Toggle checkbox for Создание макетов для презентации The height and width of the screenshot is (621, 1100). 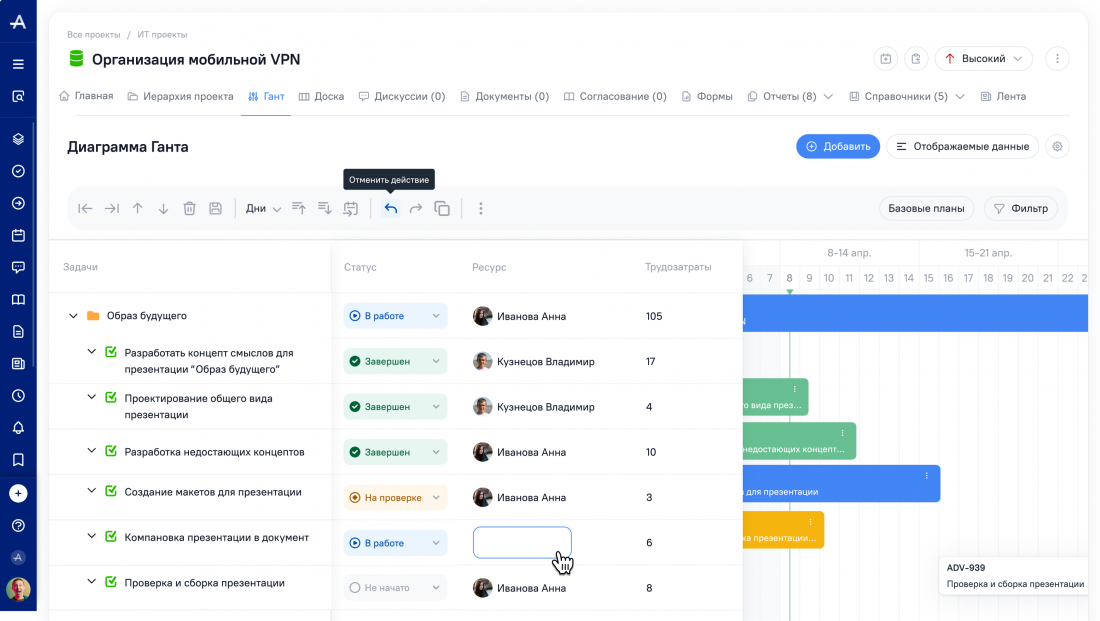pos(111,491)
